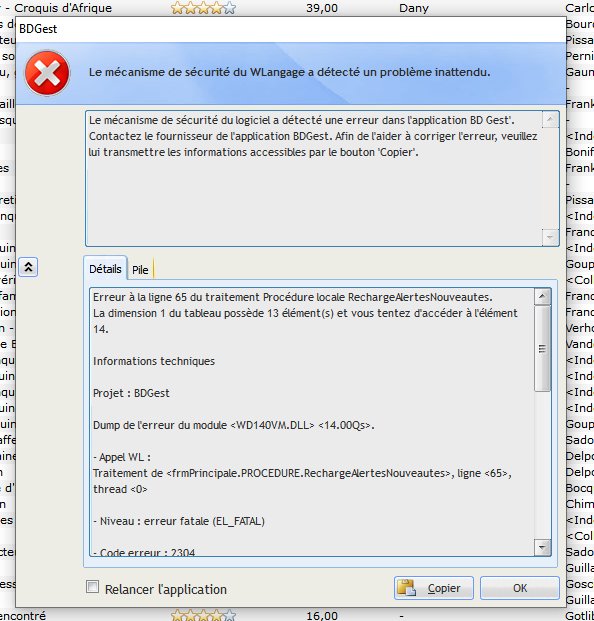The height and width of the screenshot is (621, 594).
Task: Click the 'Projet : BDGest' line in details
Action: pos(131,393)
